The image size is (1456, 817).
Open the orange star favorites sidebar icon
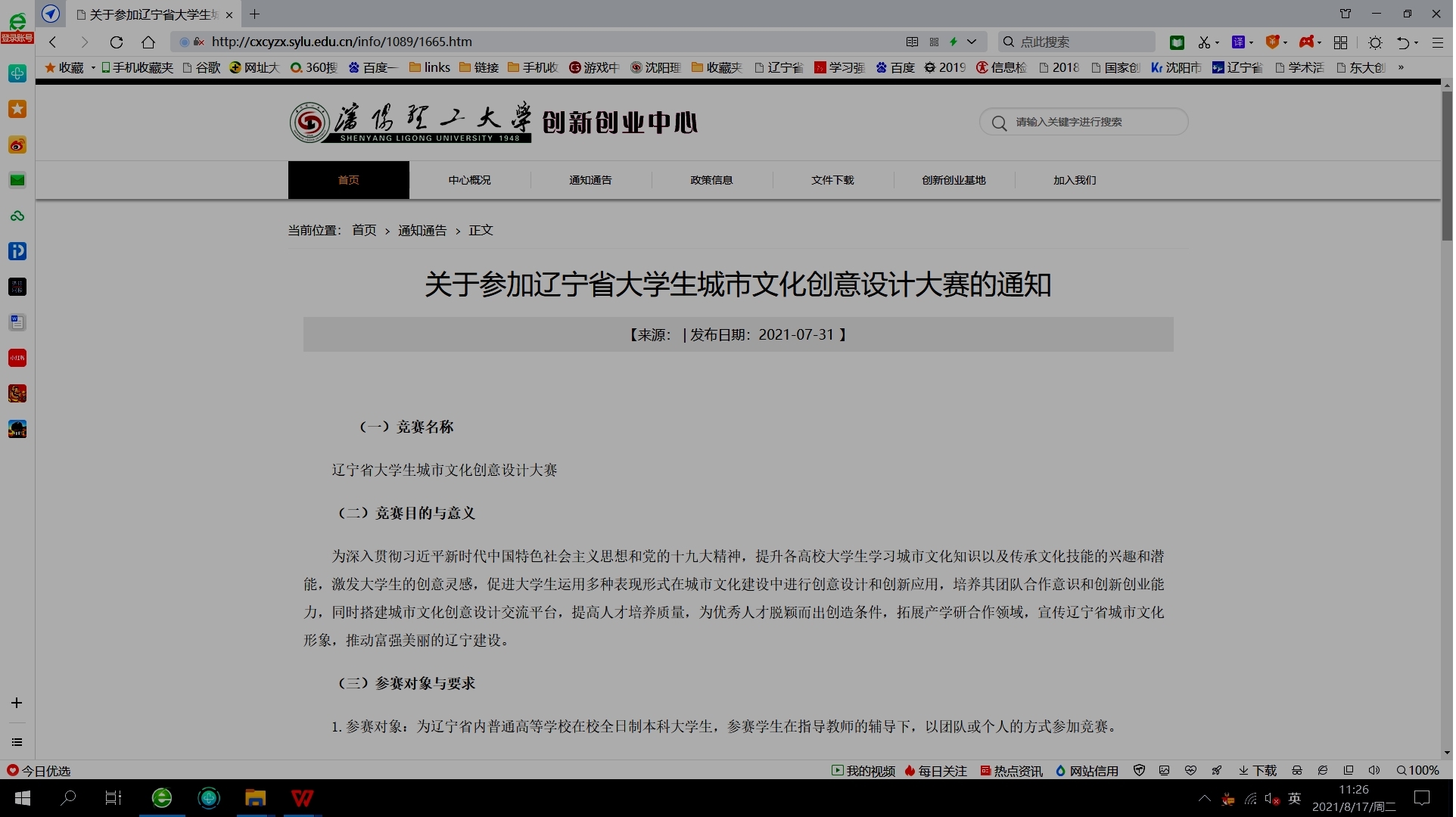[17, 110]
